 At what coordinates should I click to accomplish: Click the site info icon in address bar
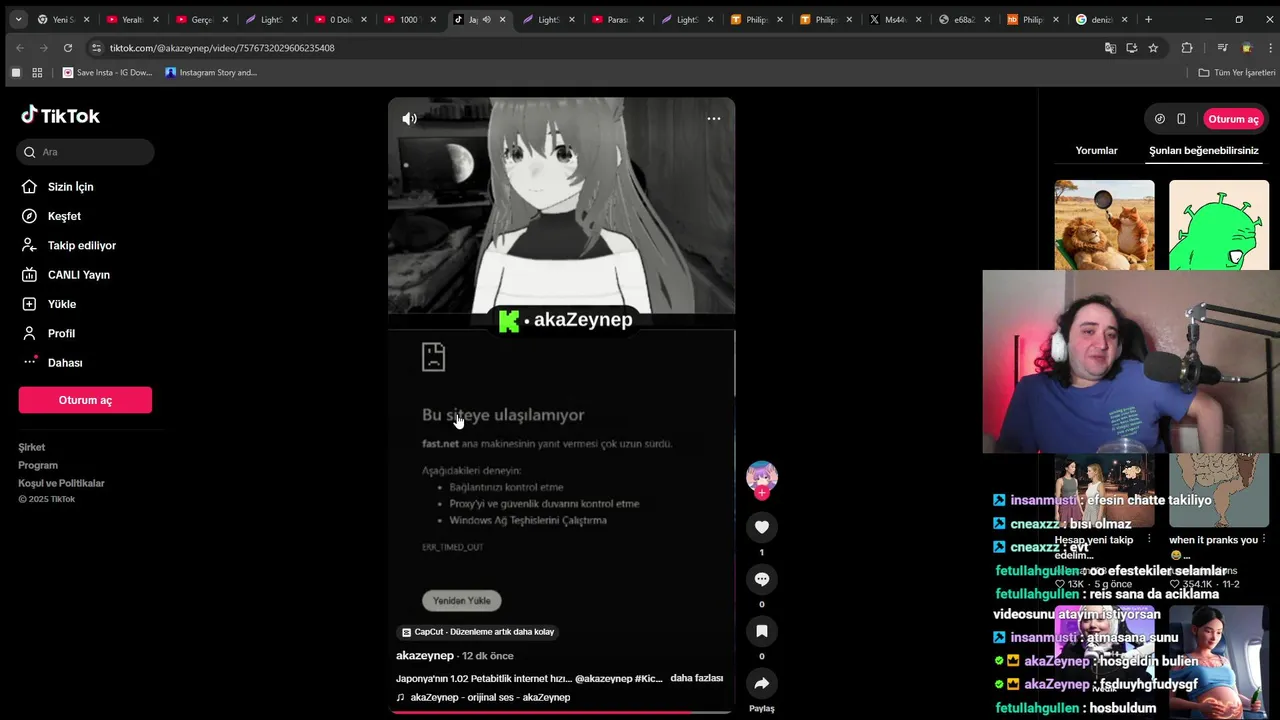tap(96, 48)
